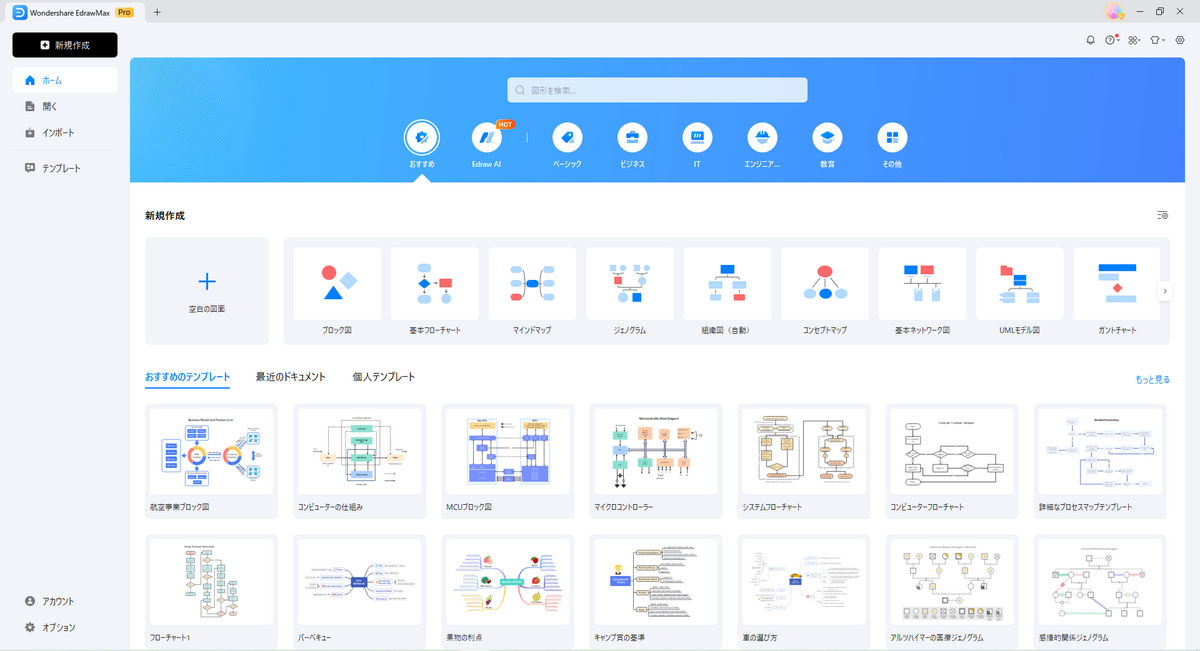Click the user avatar in title bar

1114,11
